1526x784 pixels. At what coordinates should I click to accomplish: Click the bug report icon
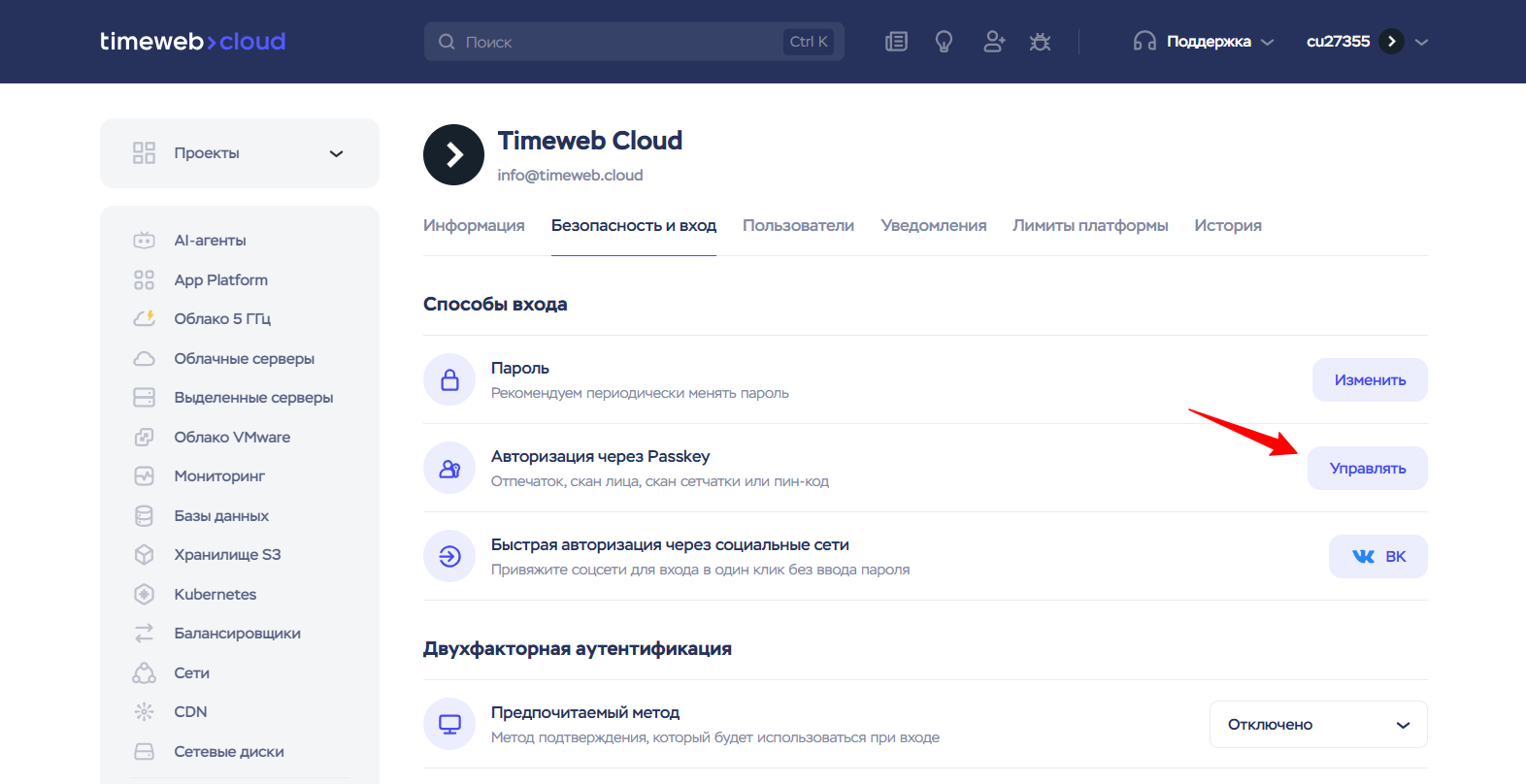click(1041, 42)
